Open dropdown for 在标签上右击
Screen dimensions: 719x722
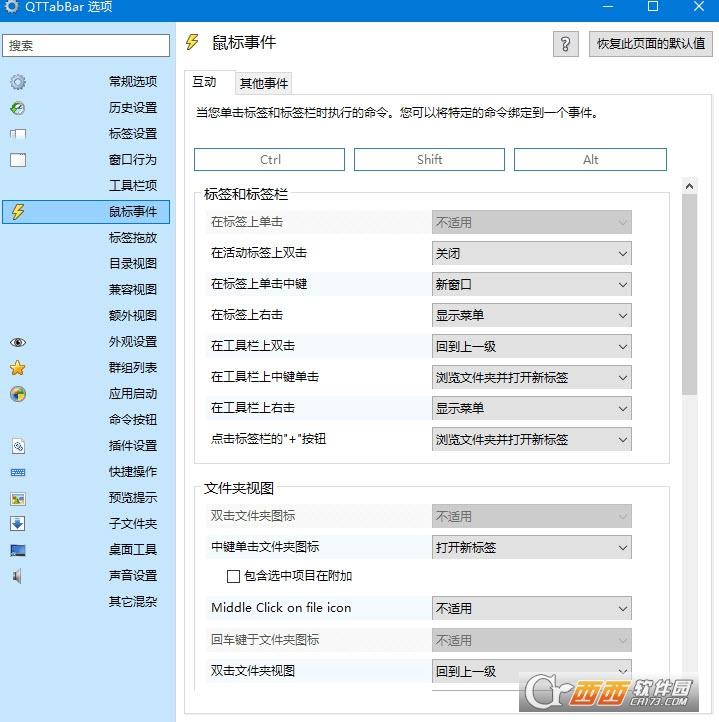pos(532,315)
